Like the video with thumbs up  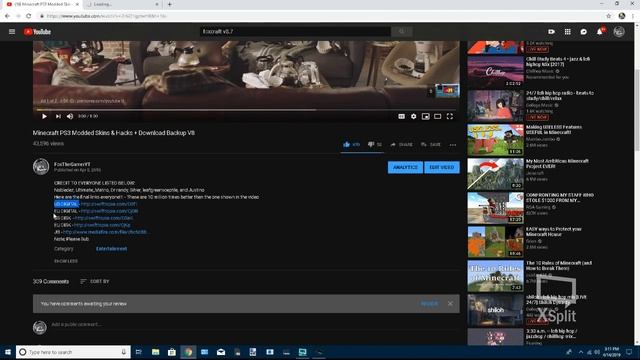click(x=351, y=144)
